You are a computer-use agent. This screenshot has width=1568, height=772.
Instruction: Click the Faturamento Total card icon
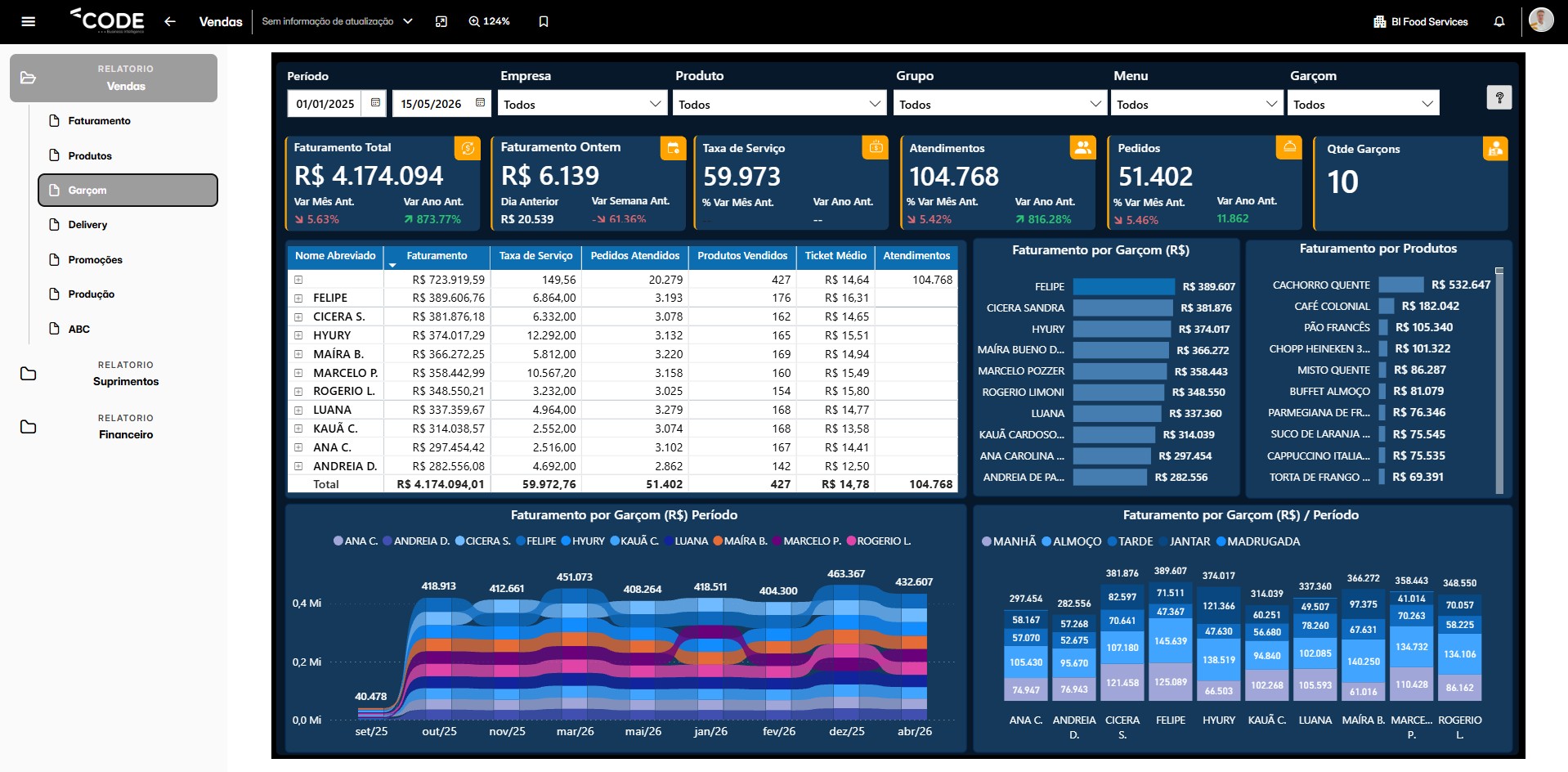468,148
